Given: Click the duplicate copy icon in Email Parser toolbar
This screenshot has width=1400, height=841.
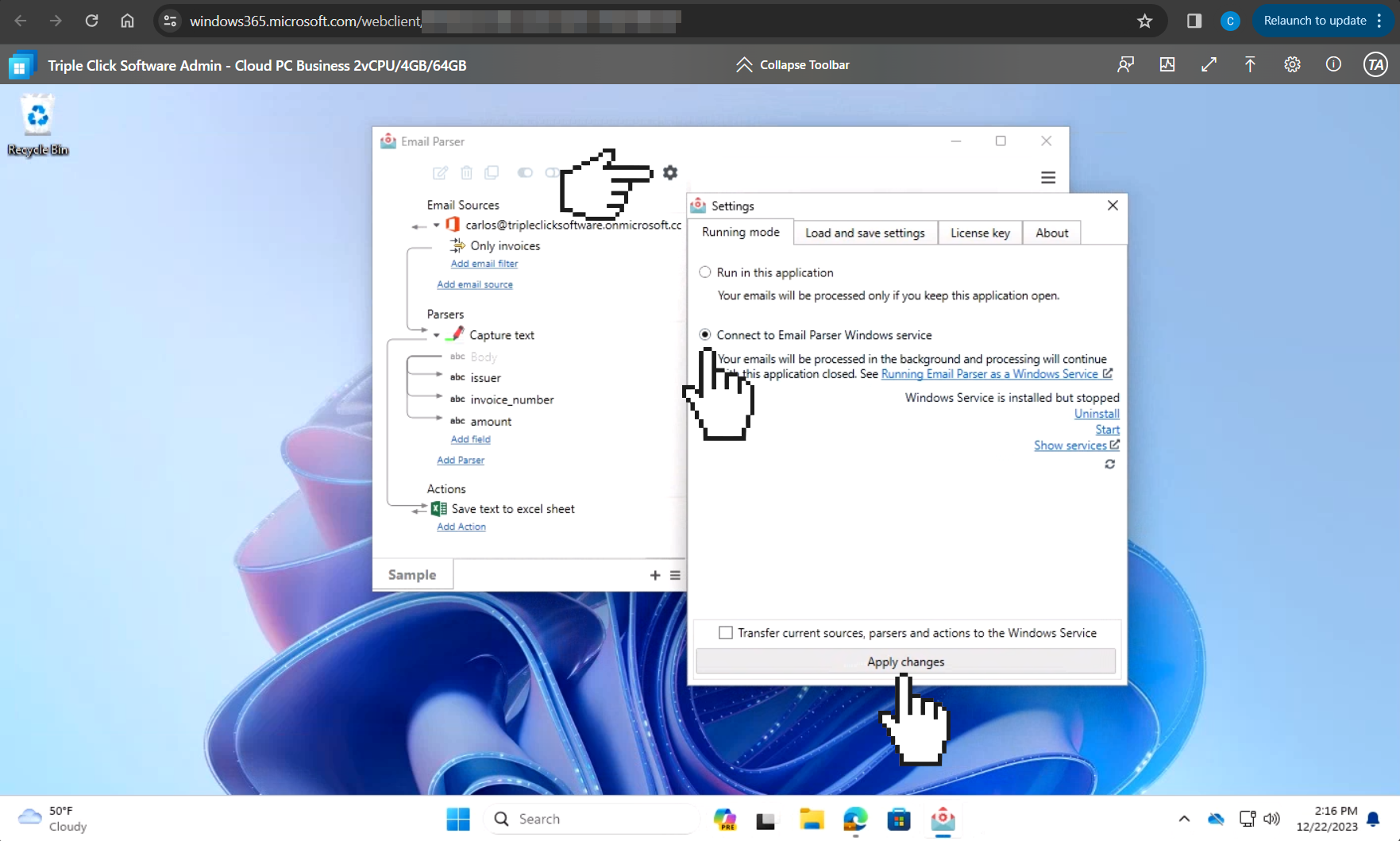Looking at the screenshot, I should [x=492, y=172].
